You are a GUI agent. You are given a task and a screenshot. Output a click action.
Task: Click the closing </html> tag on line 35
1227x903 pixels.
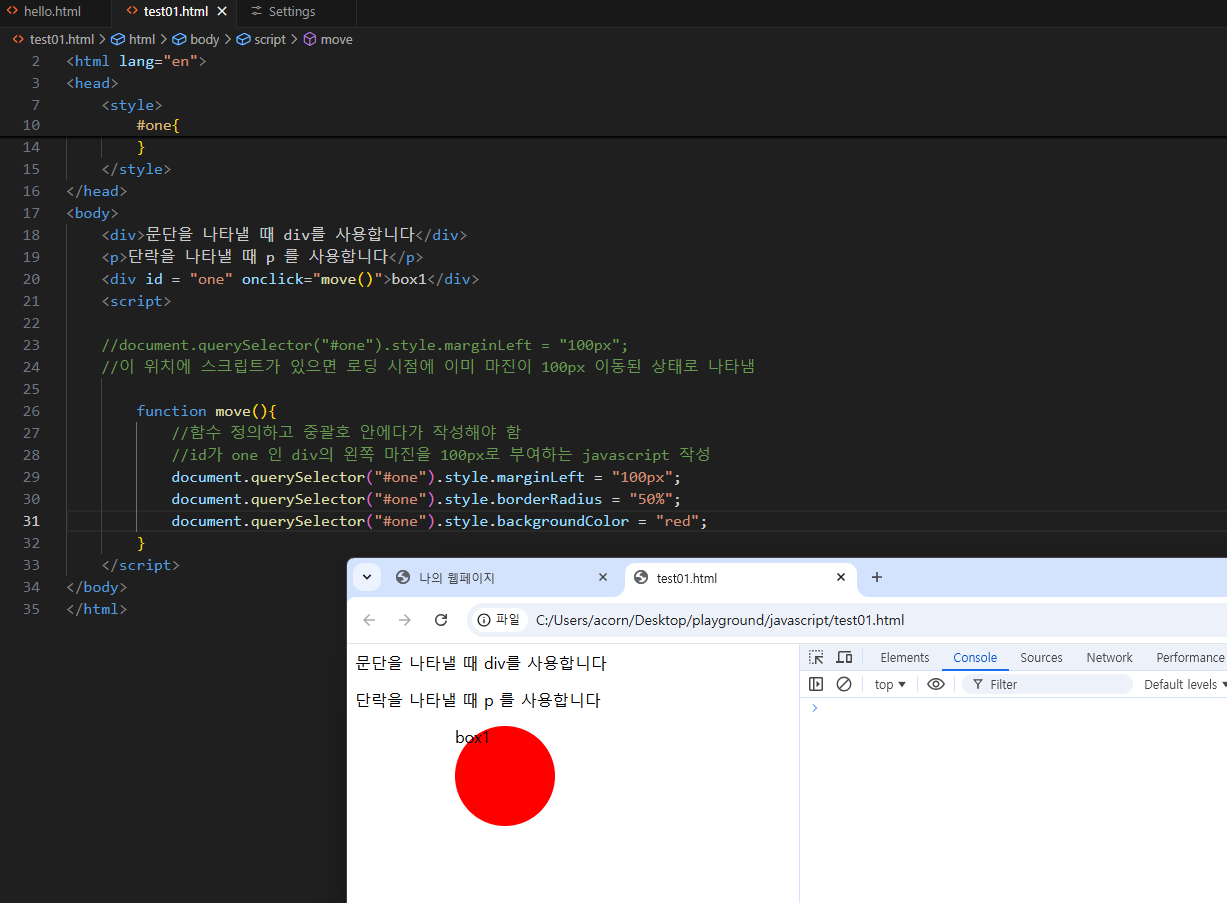coord(97,609)
